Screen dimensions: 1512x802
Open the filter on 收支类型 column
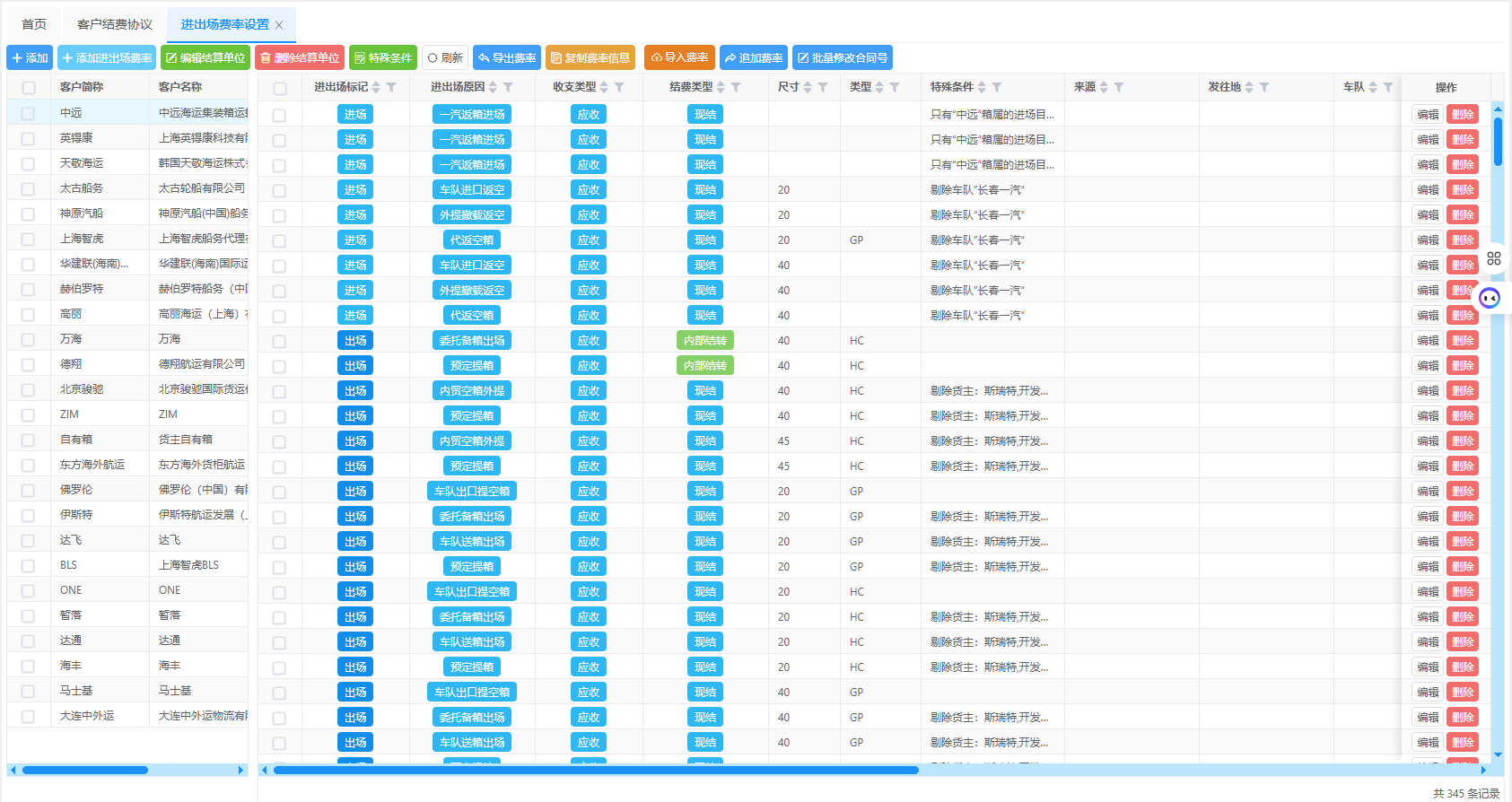[x=619, y=88]
